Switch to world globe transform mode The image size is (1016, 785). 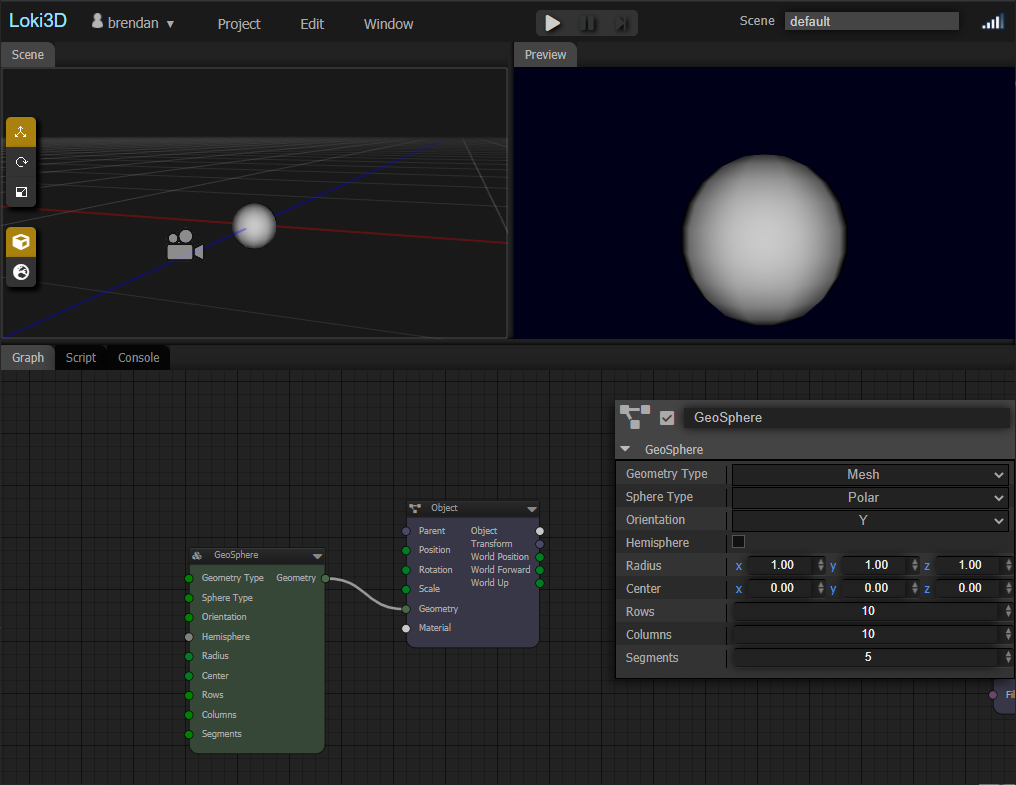(x=20, y=272)
